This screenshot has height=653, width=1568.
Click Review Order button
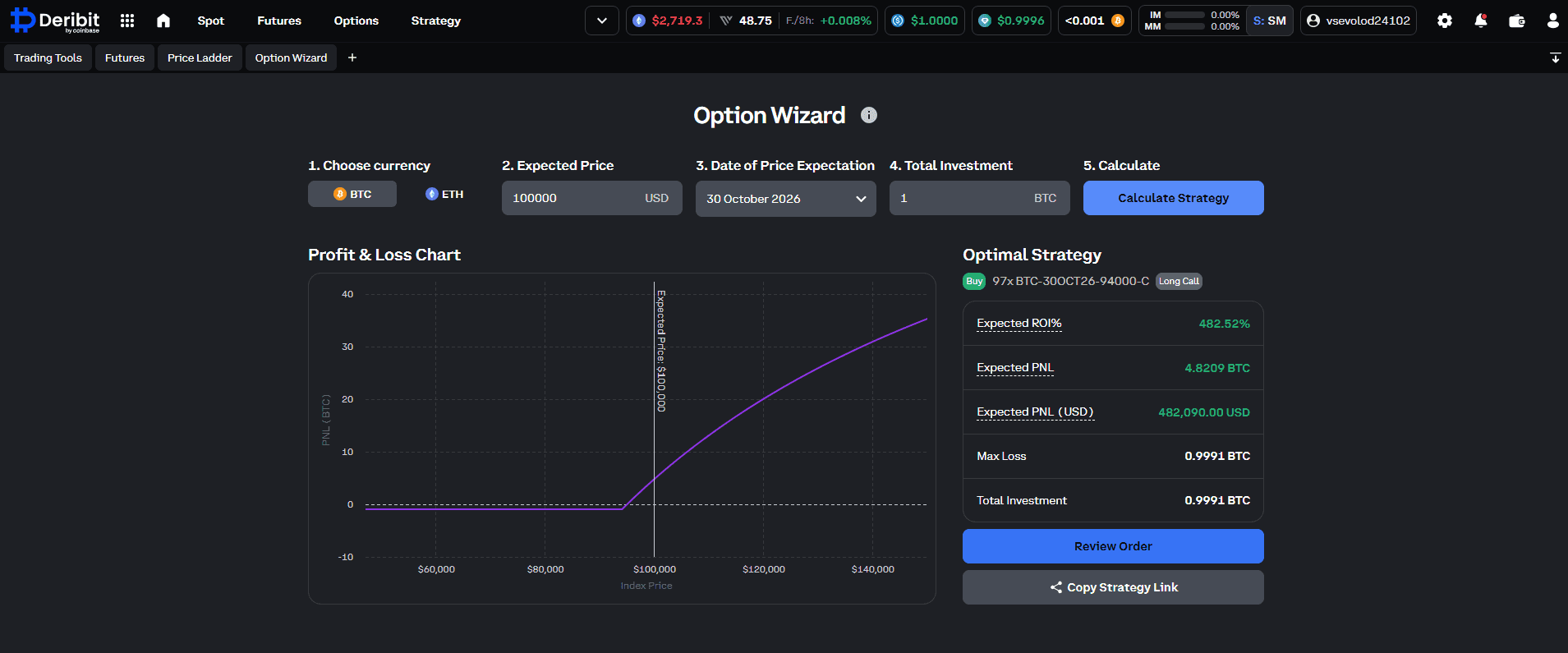coord(1113,546)
